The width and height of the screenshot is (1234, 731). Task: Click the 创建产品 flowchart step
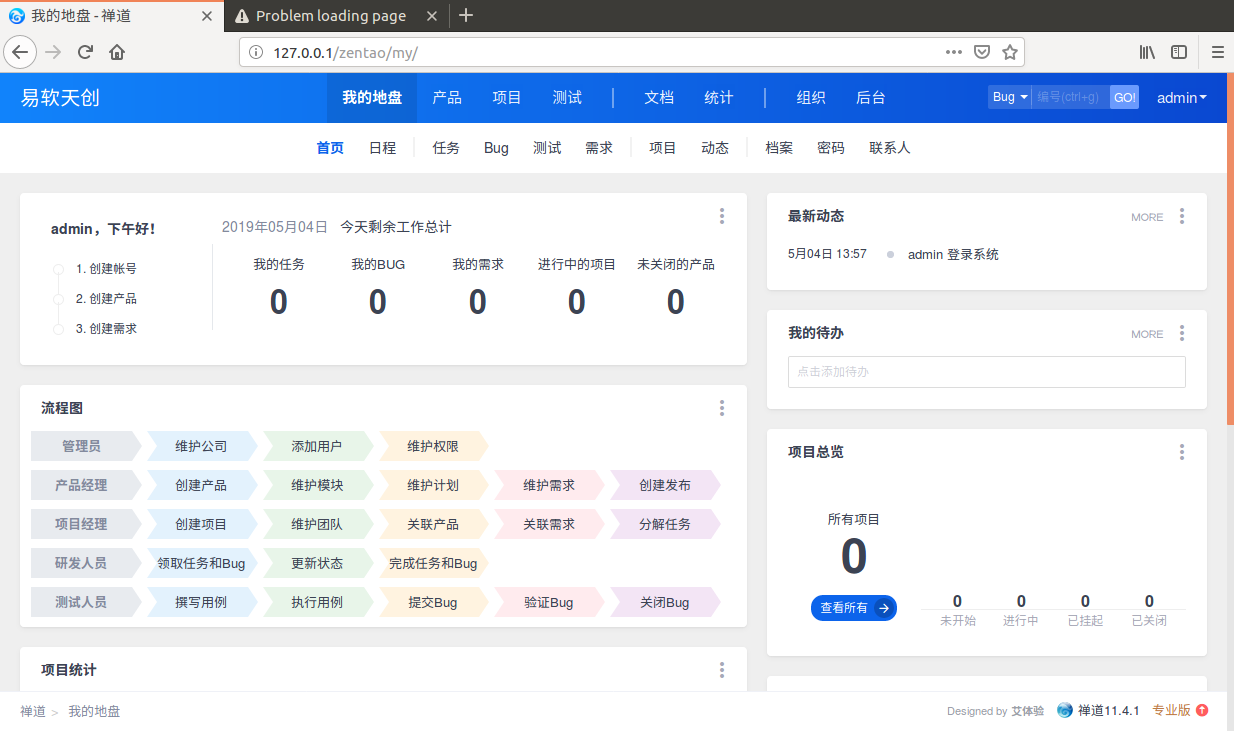201,485
